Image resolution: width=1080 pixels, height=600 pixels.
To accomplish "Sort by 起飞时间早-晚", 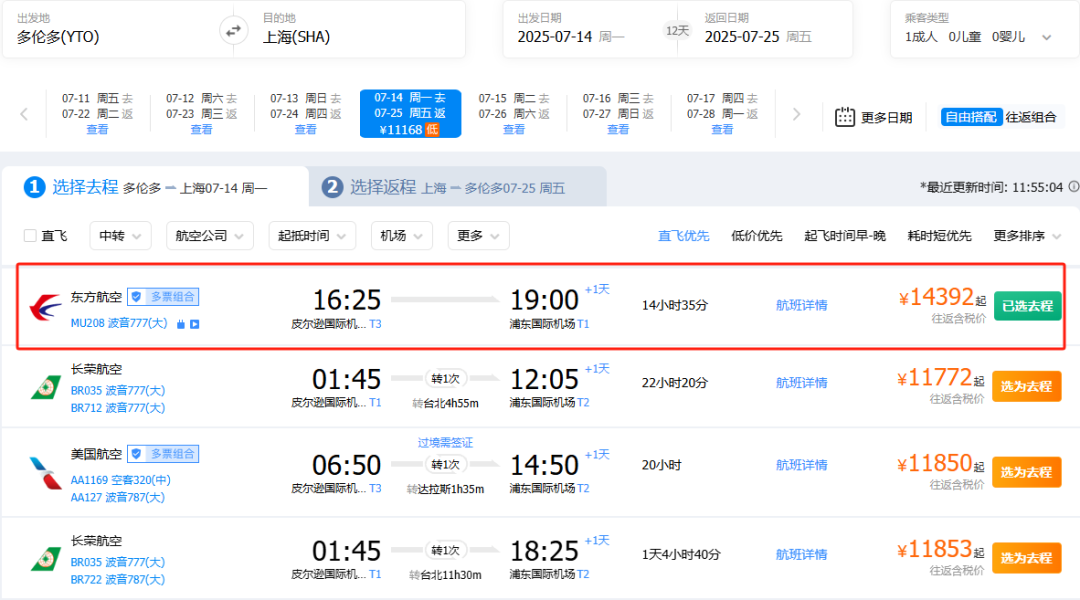I will [x=844, y=236].
